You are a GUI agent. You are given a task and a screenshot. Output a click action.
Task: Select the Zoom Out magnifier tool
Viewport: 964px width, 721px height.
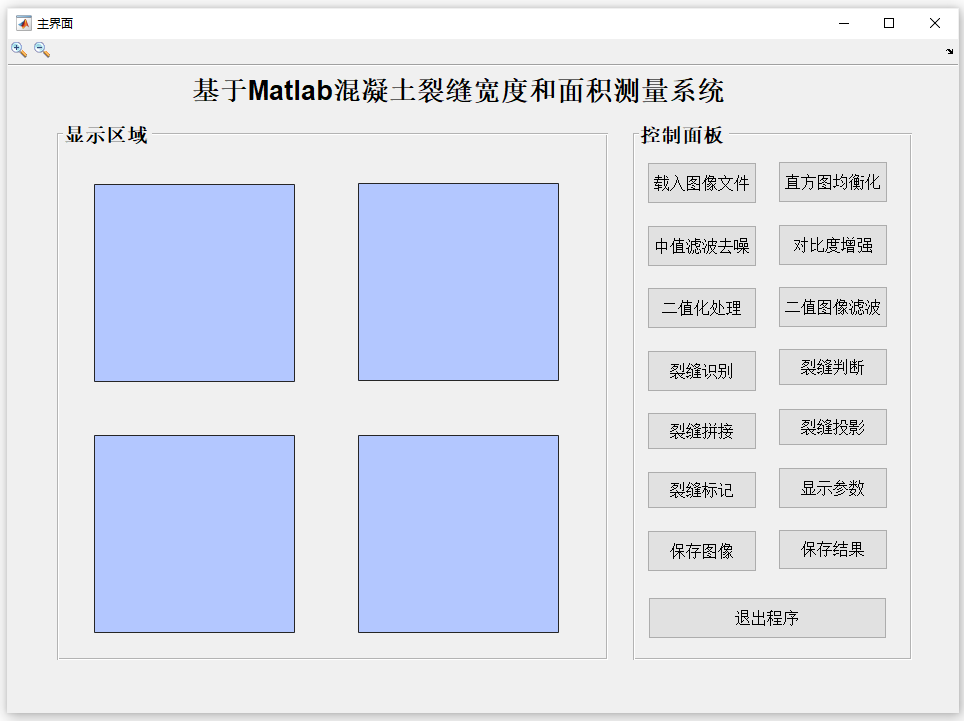click(x=42, y=50)
